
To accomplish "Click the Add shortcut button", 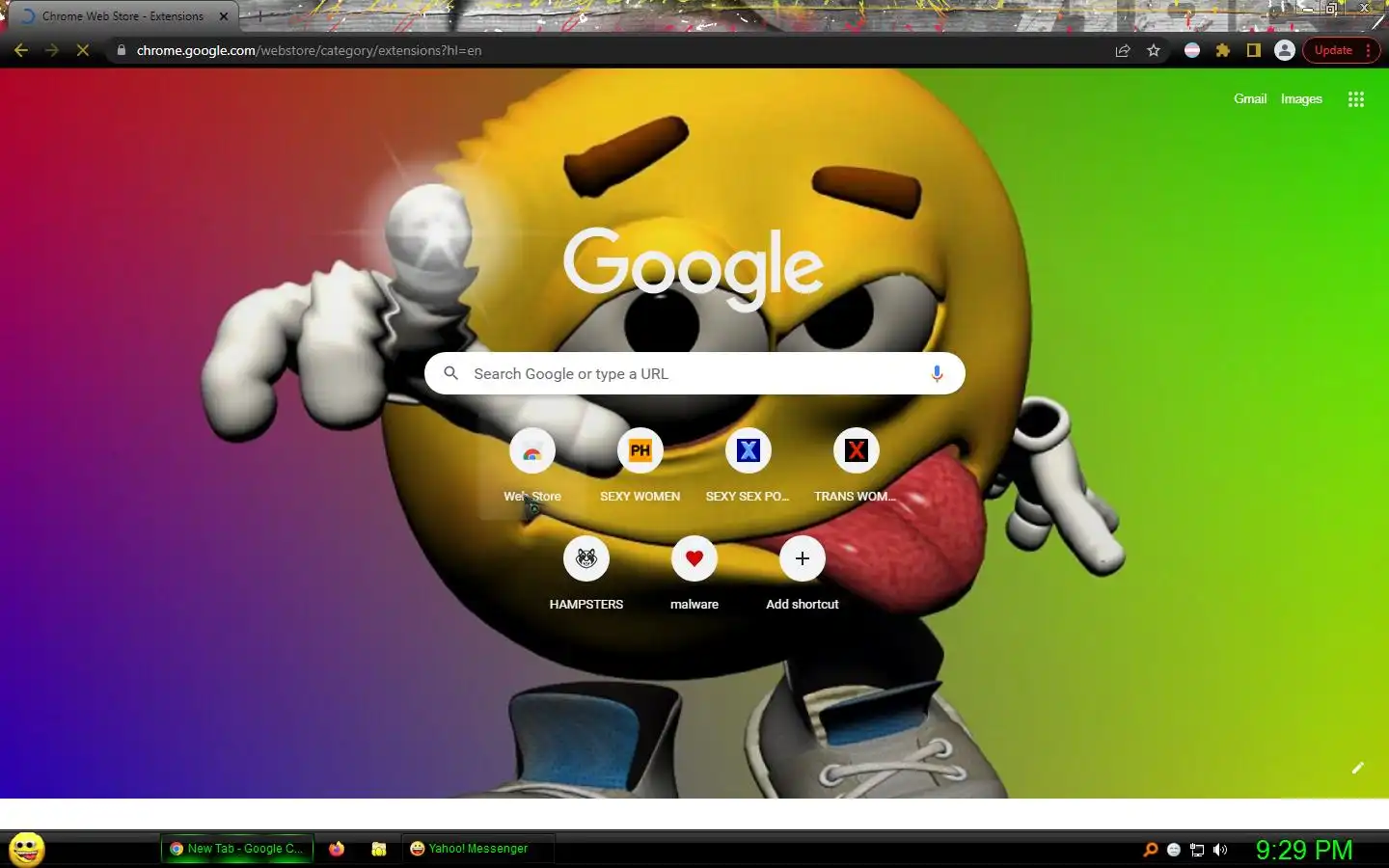I will coord(803,575).
